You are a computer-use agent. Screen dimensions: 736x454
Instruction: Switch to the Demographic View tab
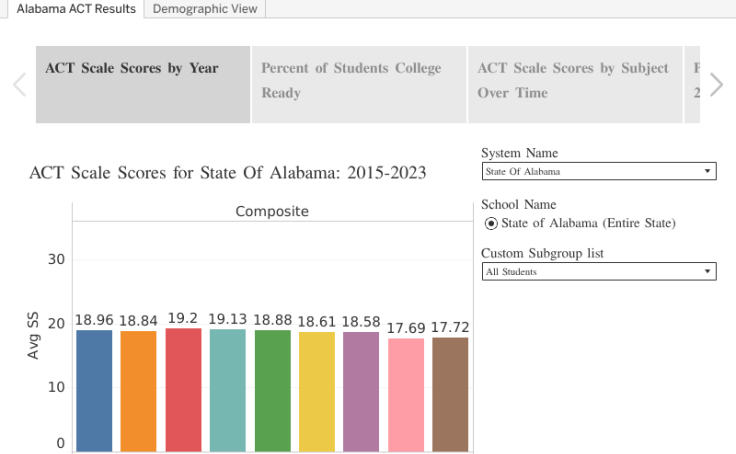(204, 9)
